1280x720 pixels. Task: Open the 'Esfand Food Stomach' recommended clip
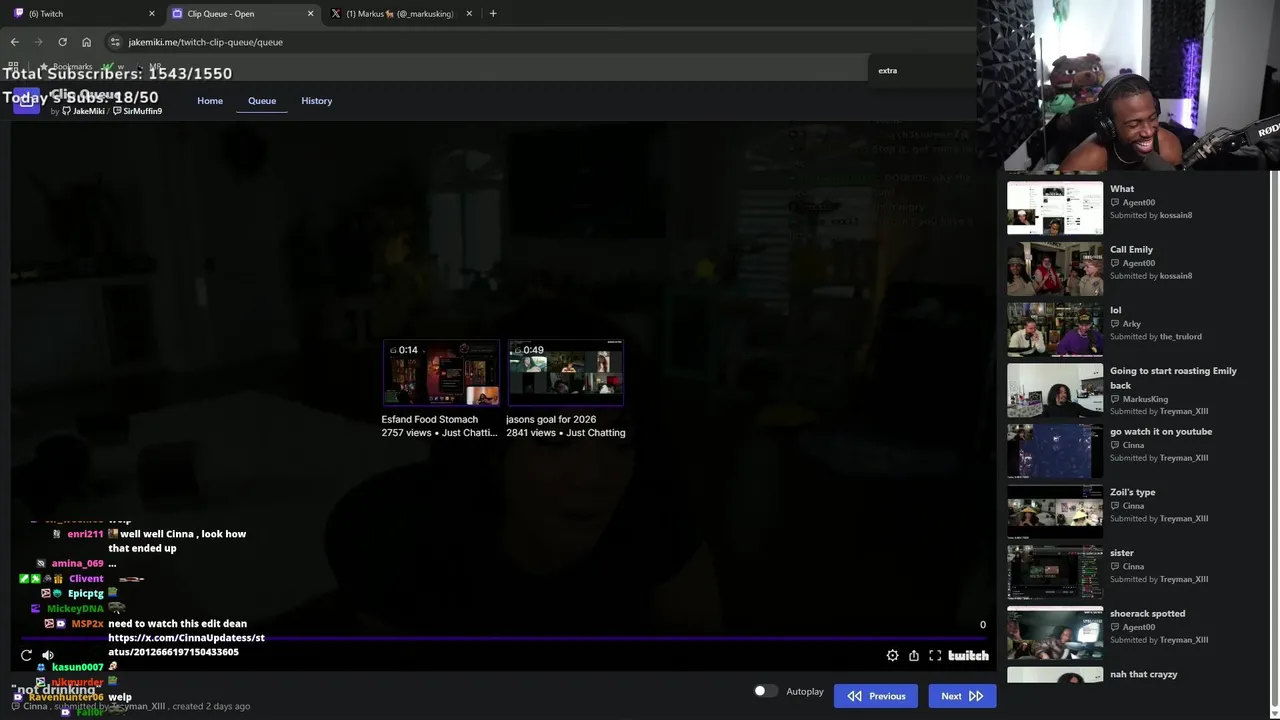(x=441, y=372)
